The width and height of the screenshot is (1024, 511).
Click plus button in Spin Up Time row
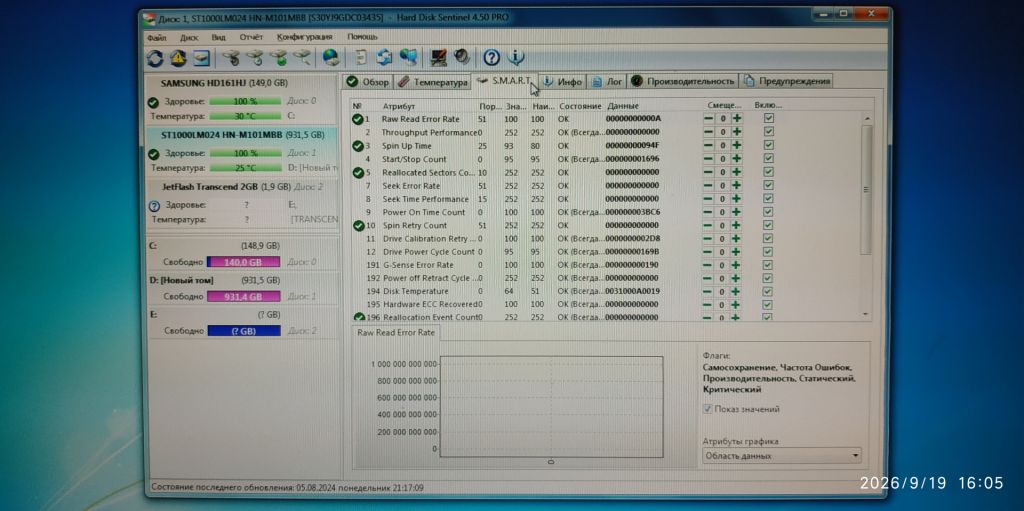[x=737, y=146]
